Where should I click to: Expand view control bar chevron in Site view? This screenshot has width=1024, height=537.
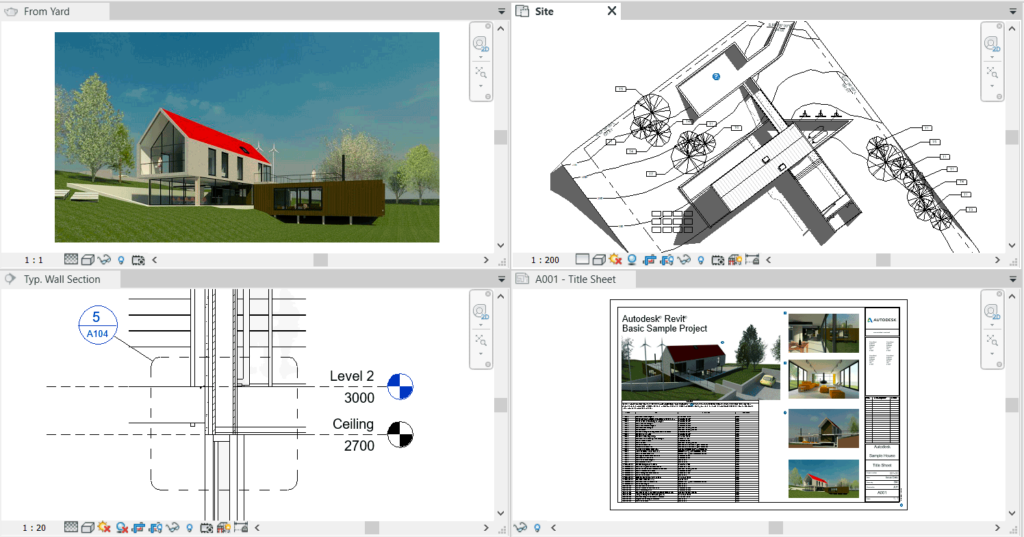click(769, 259)
